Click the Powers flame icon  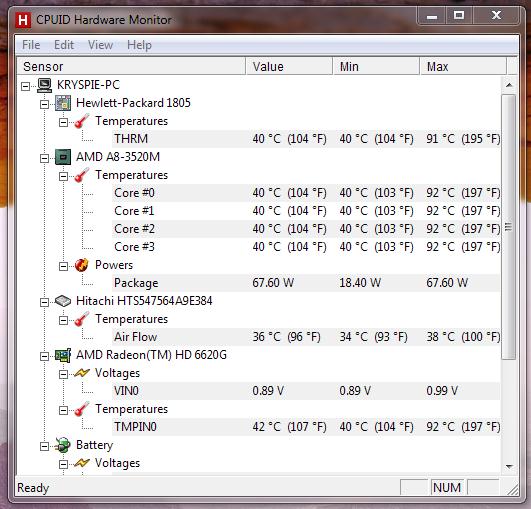82,265
